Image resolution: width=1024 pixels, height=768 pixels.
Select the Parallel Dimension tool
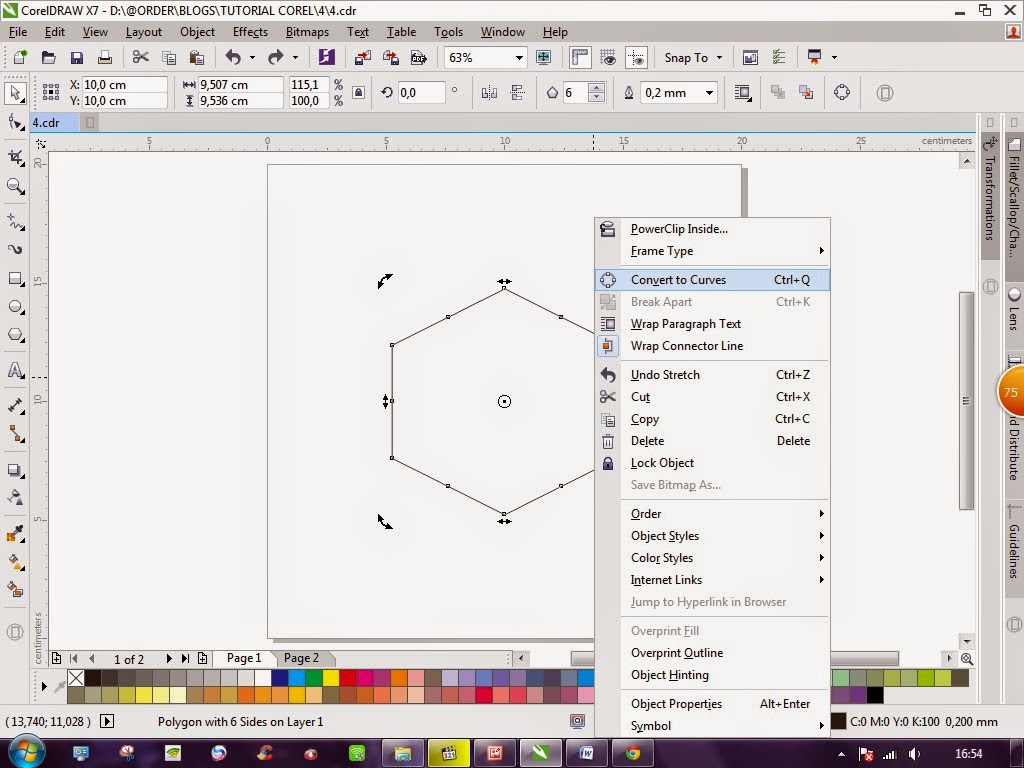click(15, 406)
